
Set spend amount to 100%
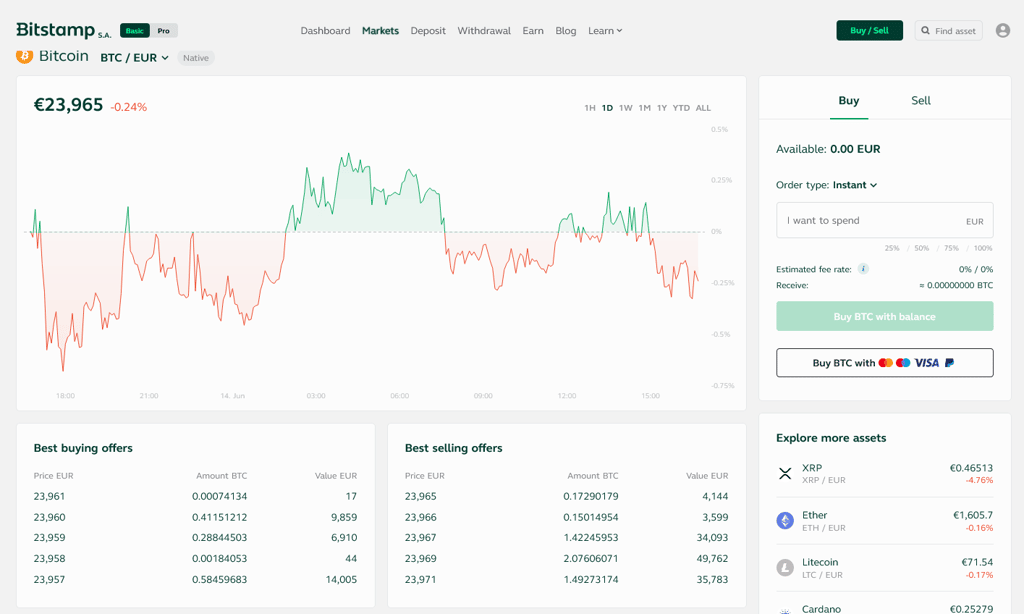983,248
